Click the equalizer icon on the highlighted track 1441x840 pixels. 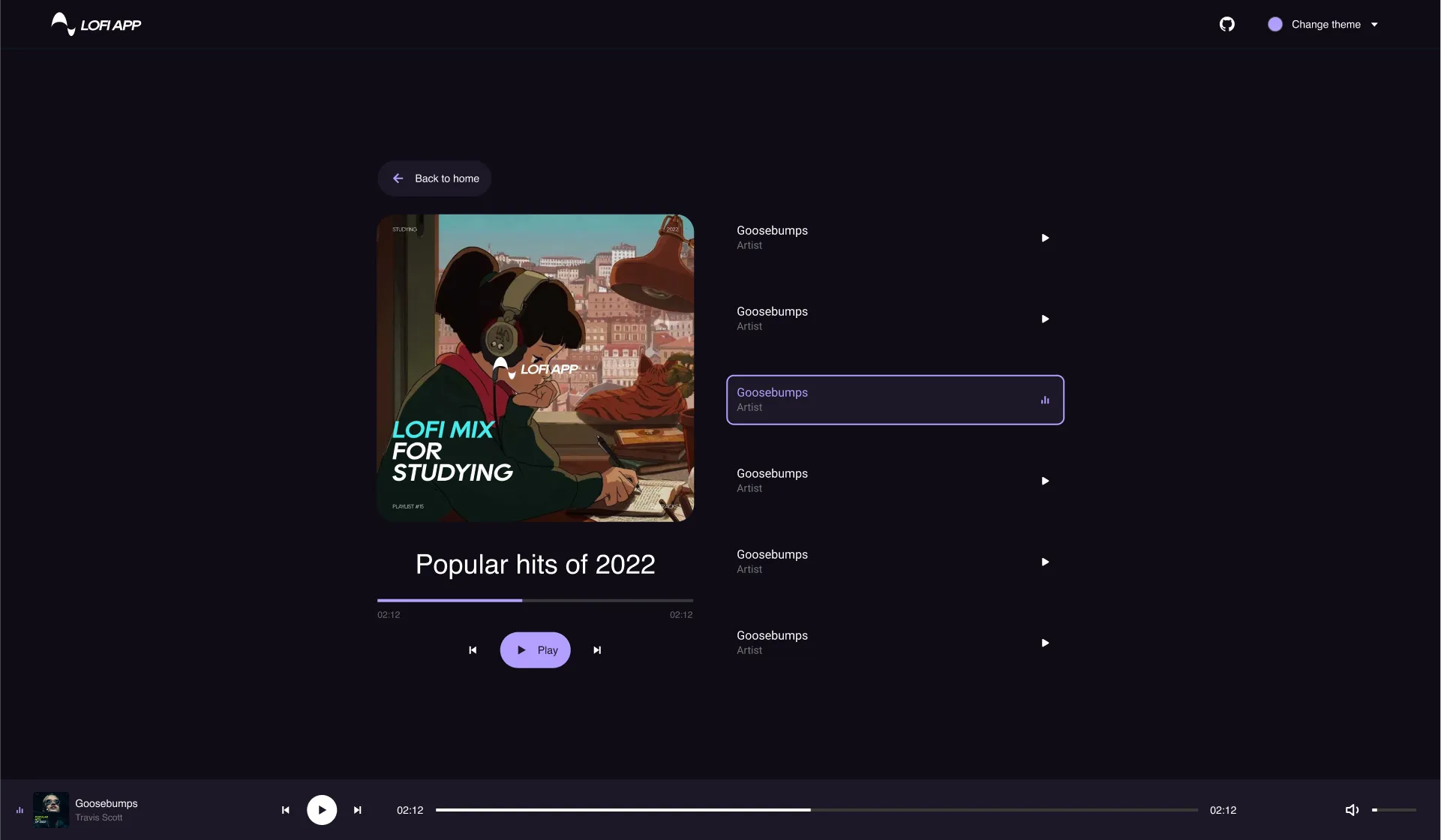[x=1045, y=400]
